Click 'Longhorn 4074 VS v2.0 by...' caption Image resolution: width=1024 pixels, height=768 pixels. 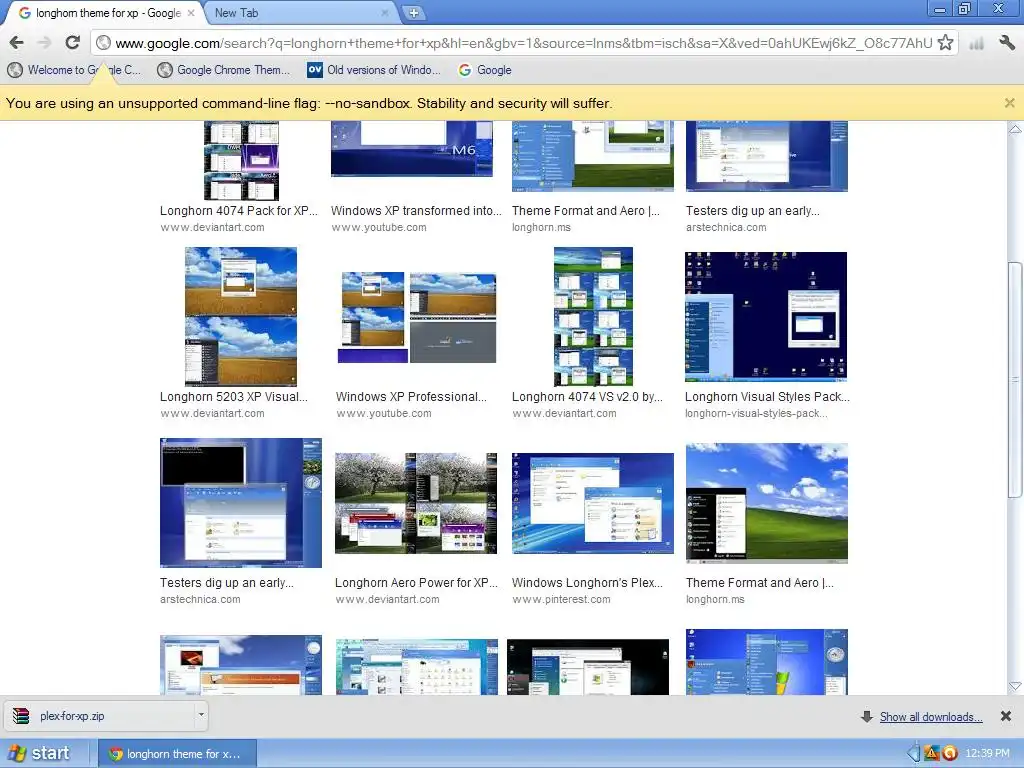coord(587,397)
